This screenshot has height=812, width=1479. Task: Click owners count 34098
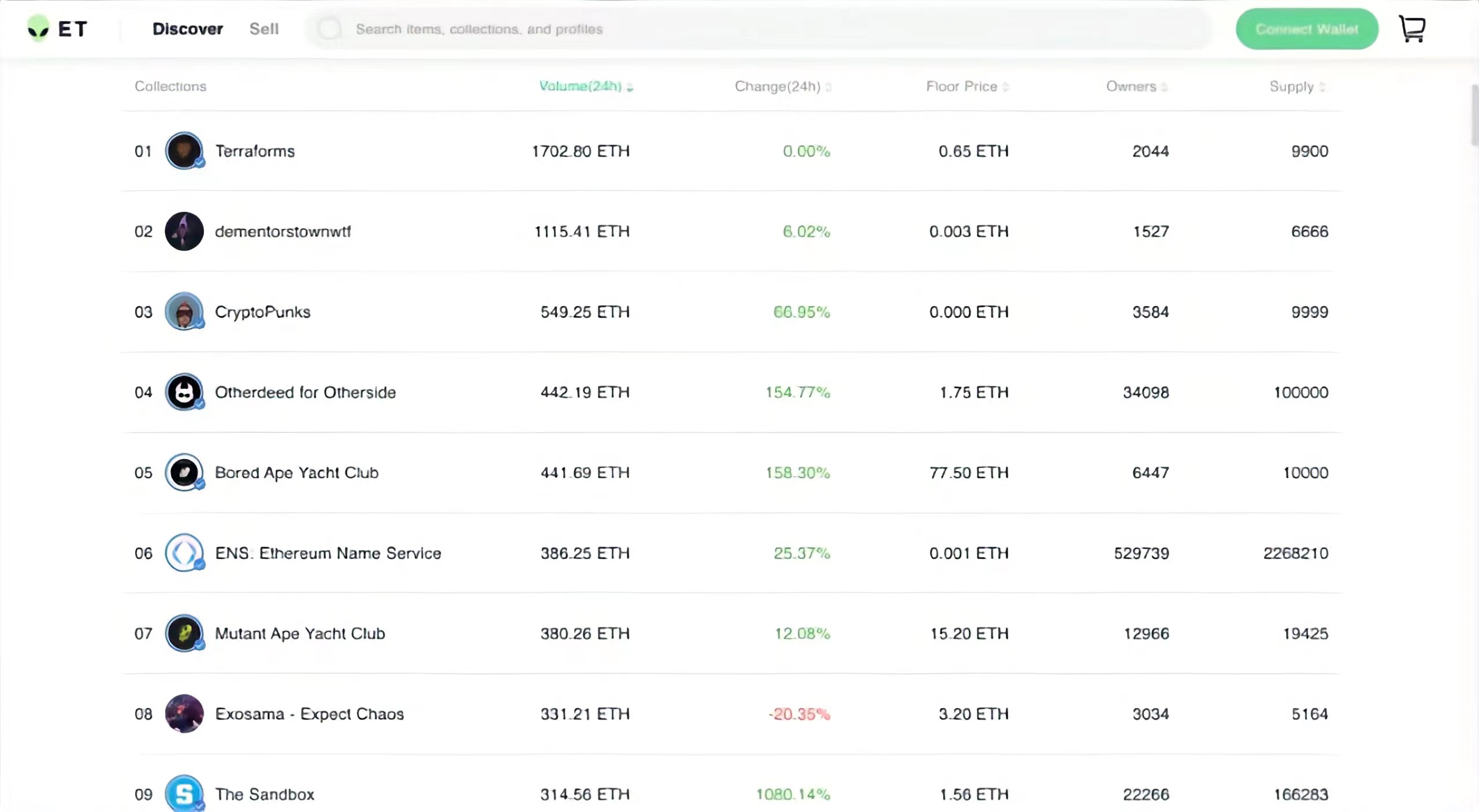point(1146,392)
